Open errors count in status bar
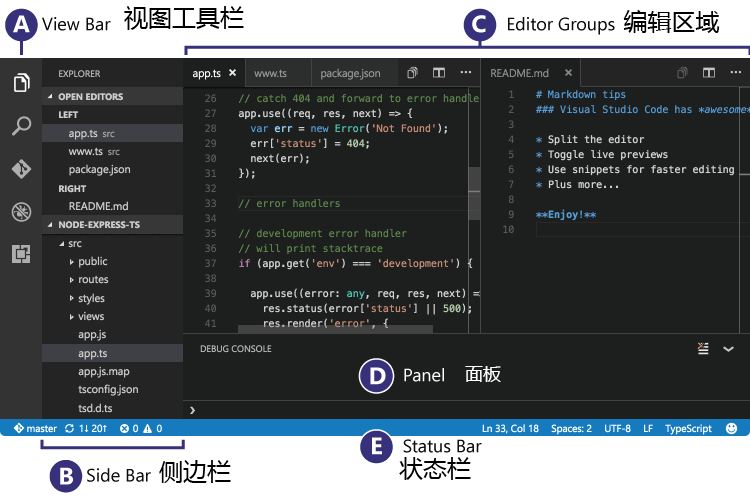The image size is (750, 500). tap(129, 428)
